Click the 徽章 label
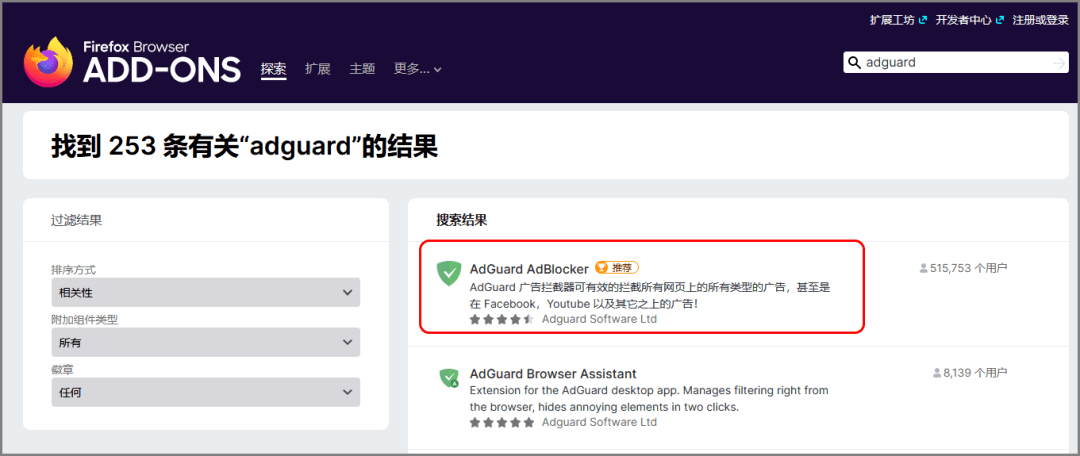The width and height of the screenshot is (1080, 456). 63,369
